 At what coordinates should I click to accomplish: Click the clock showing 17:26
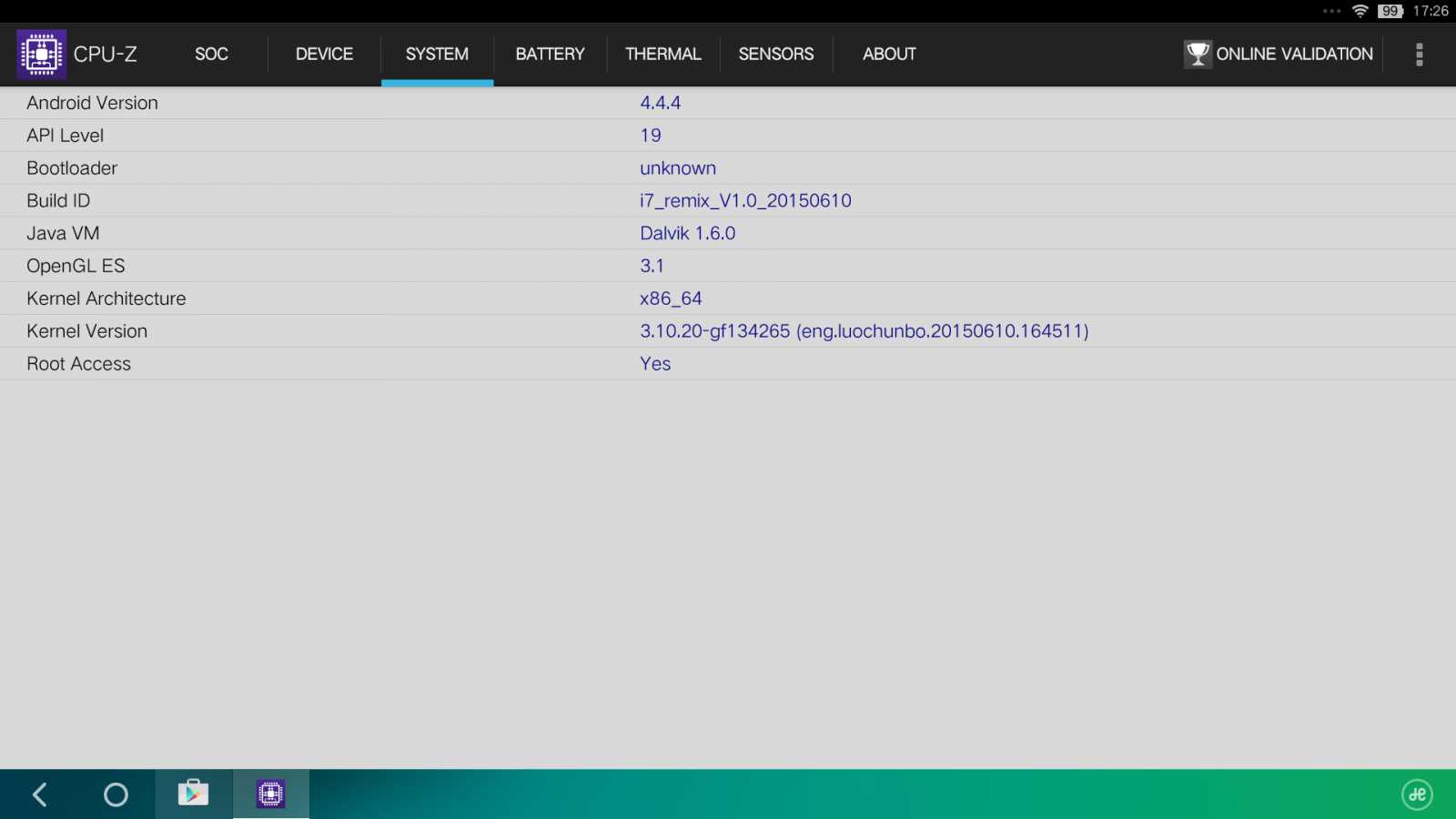point(1431,11)
